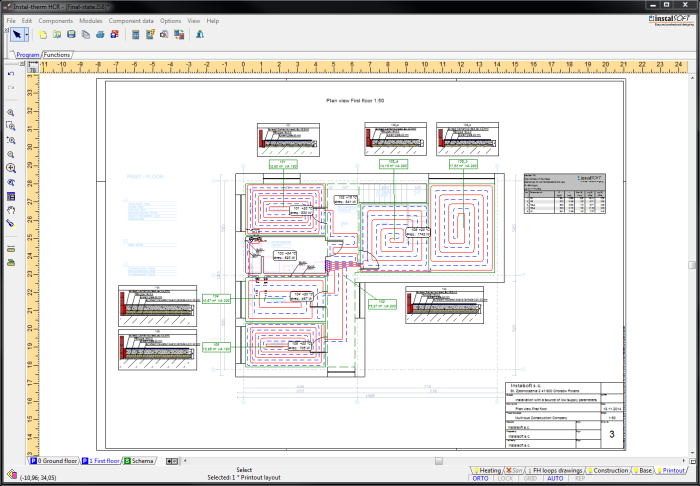Click the Undo arrow icon
Screen dimensions: 700x486
(x=11, y=73)
